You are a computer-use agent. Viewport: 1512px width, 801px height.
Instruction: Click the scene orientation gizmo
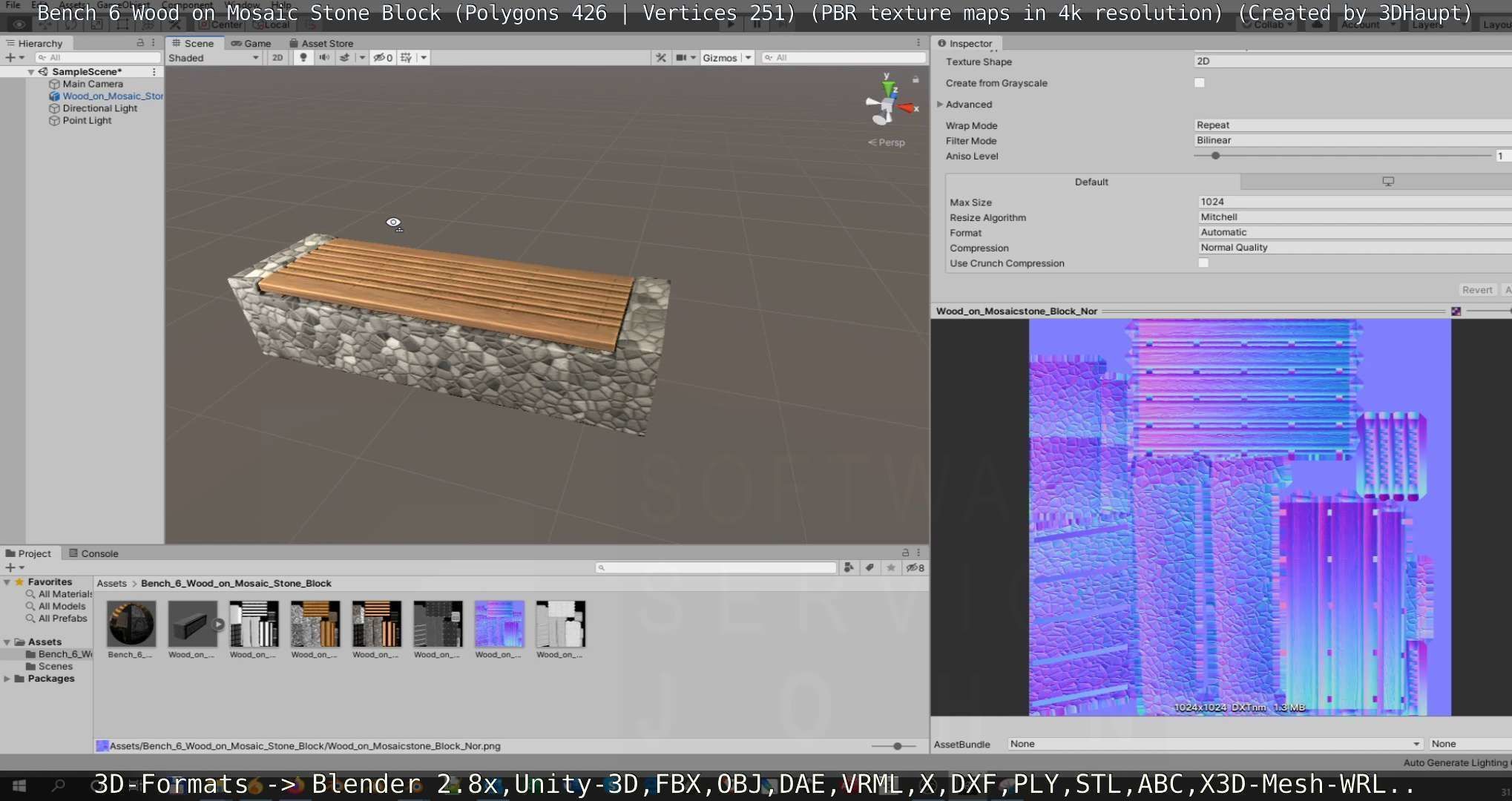[888, 104]
